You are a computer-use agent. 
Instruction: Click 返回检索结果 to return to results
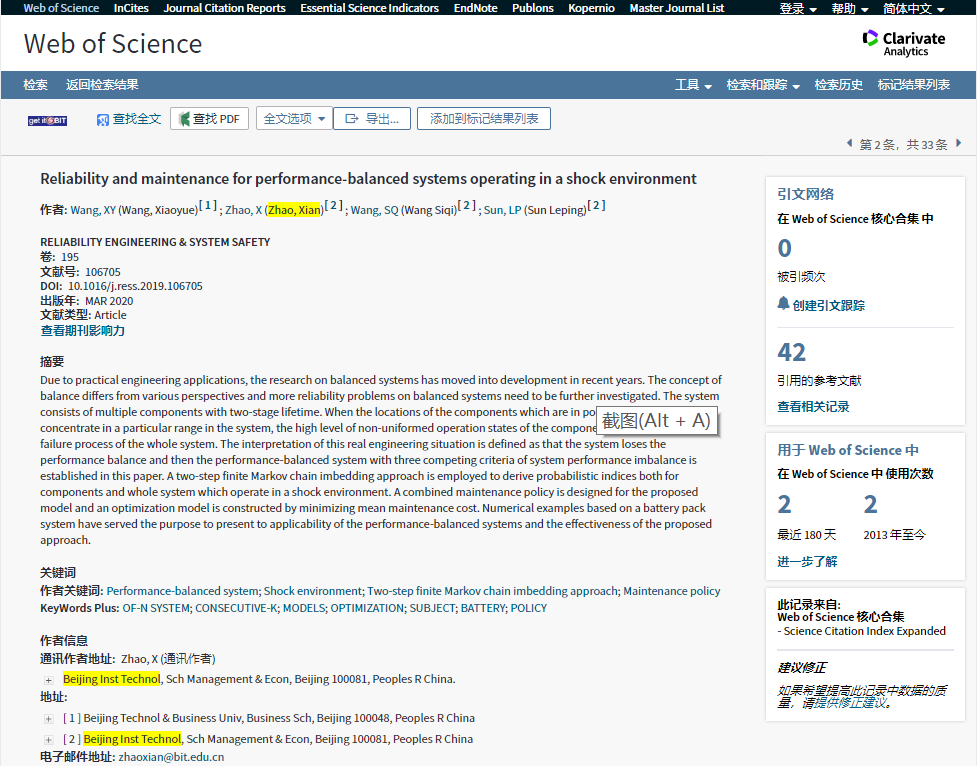102,85
